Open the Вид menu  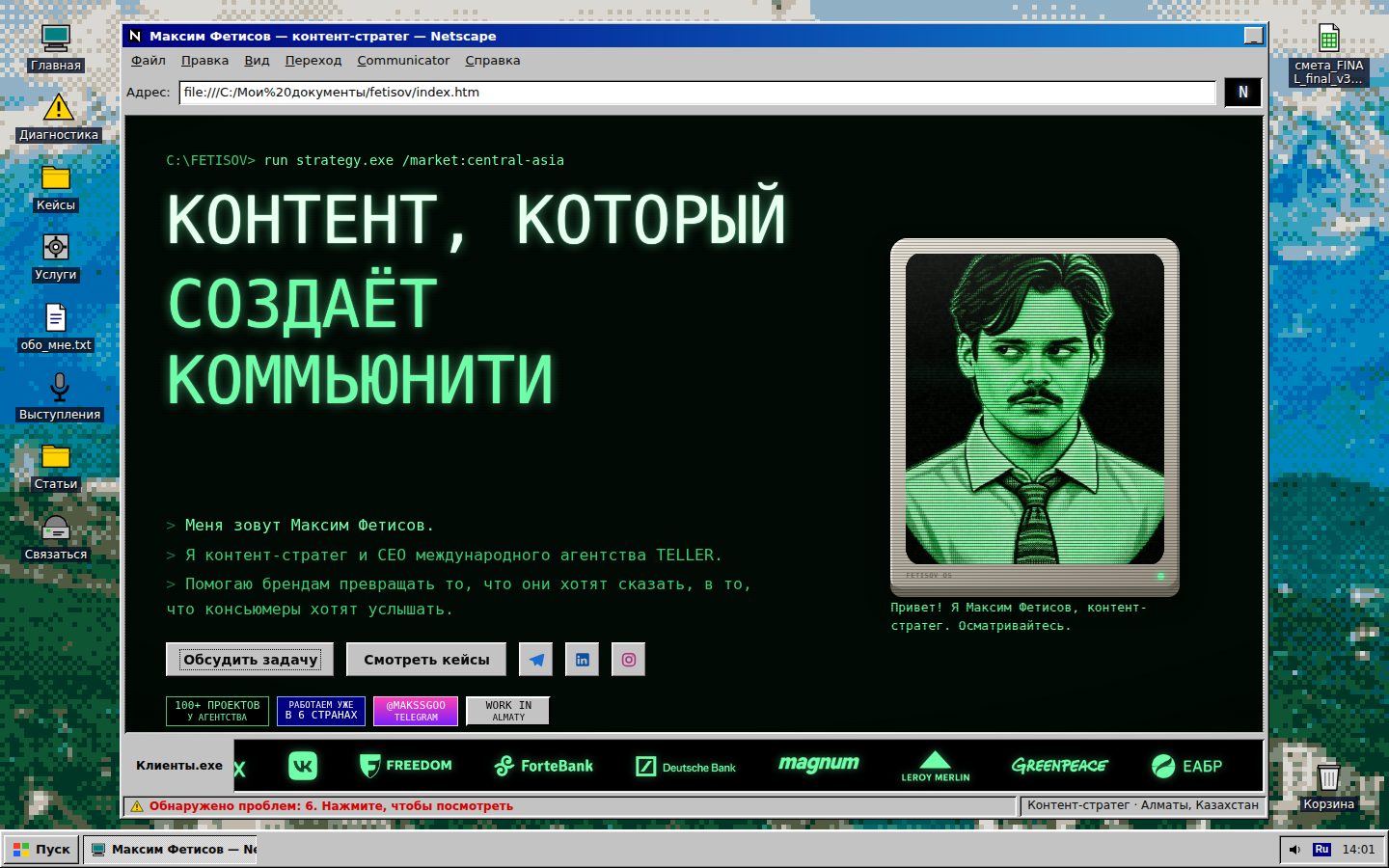point(258,60)
